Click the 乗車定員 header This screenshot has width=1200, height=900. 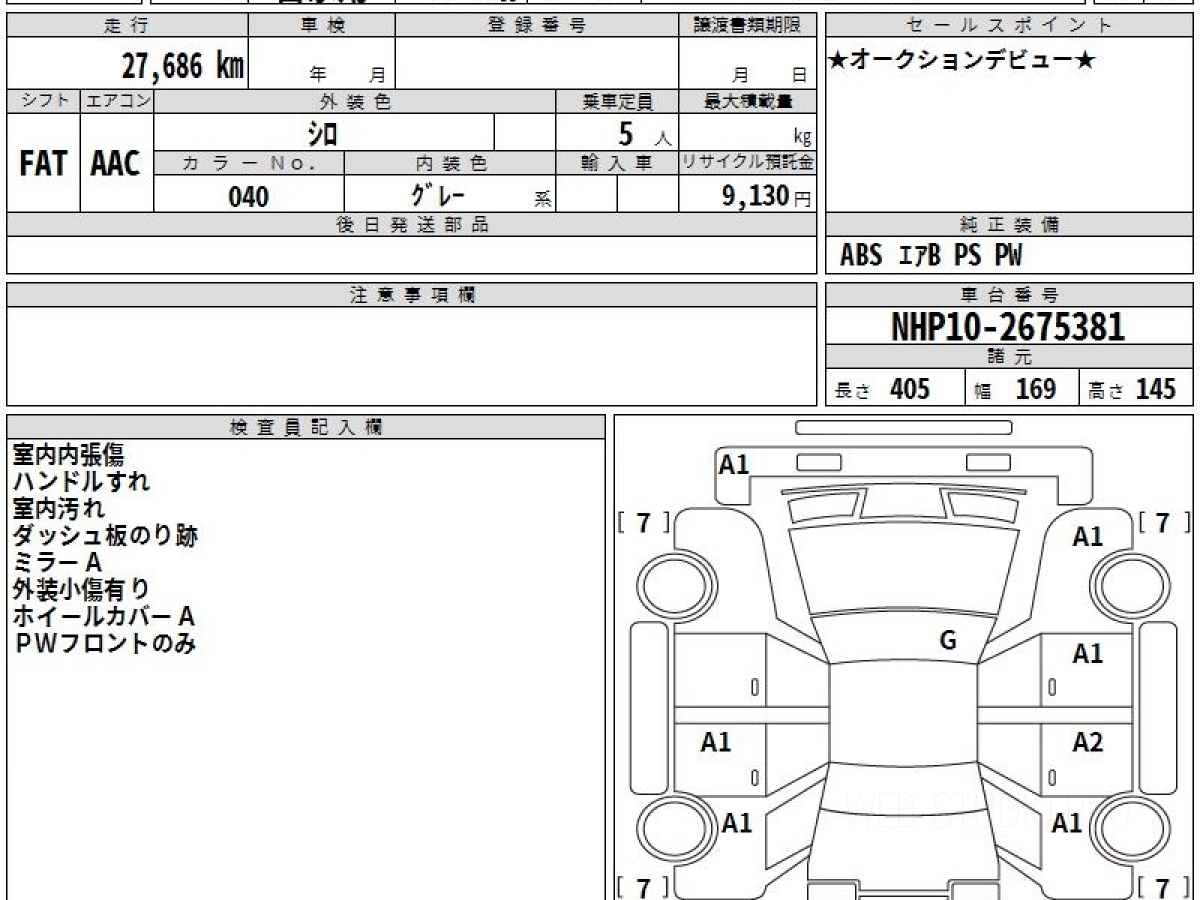pos(617,101)
